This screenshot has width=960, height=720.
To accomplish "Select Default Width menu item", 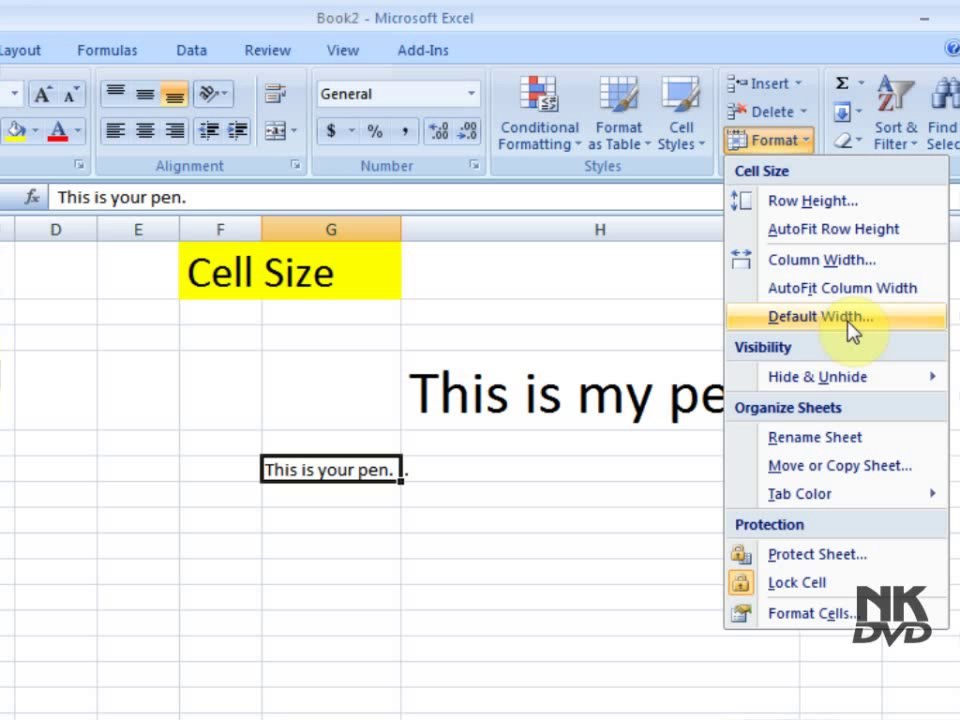I will 836,317.
